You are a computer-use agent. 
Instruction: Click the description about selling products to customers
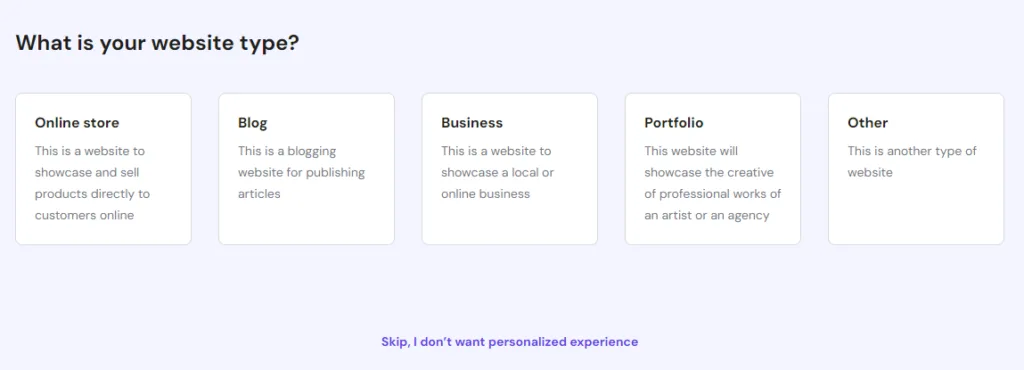pyautogui.click(x=92, y=183)
